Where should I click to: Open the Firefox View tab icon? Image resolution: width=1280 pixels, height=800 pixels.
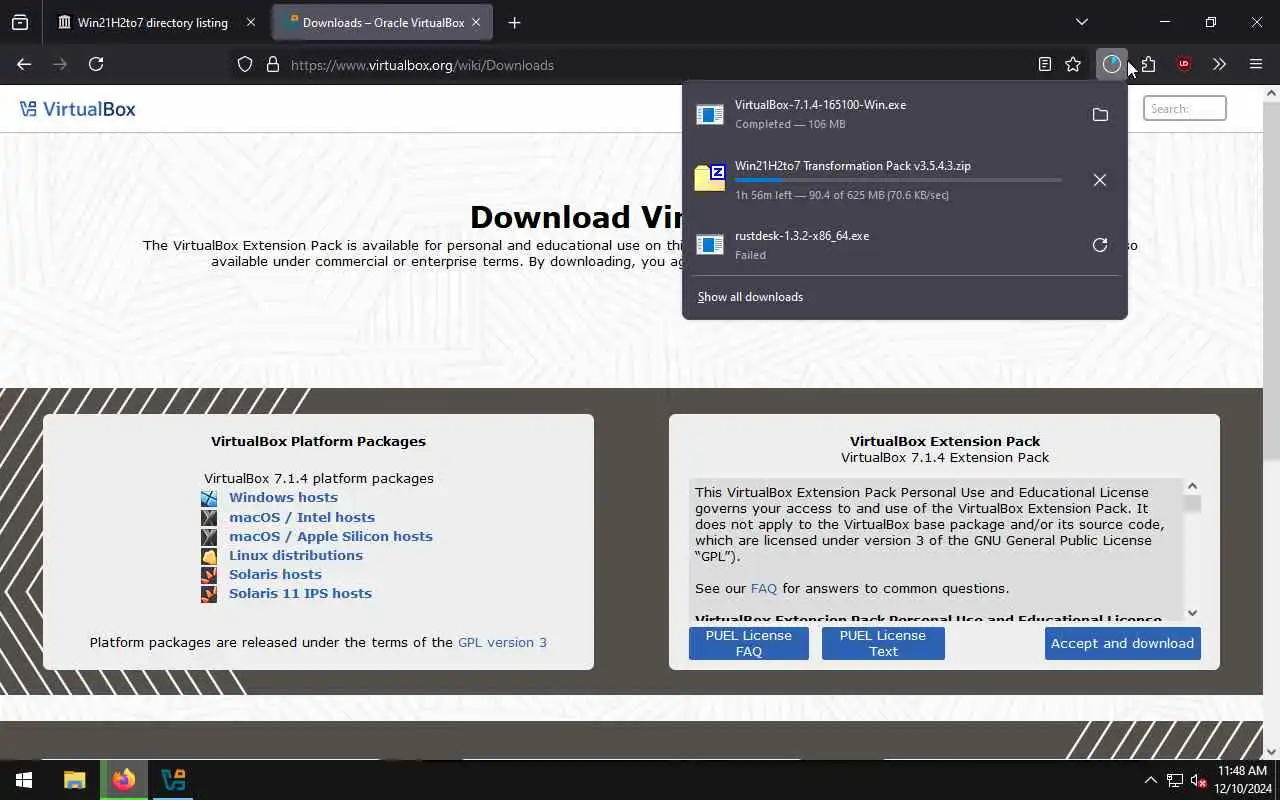20,22
